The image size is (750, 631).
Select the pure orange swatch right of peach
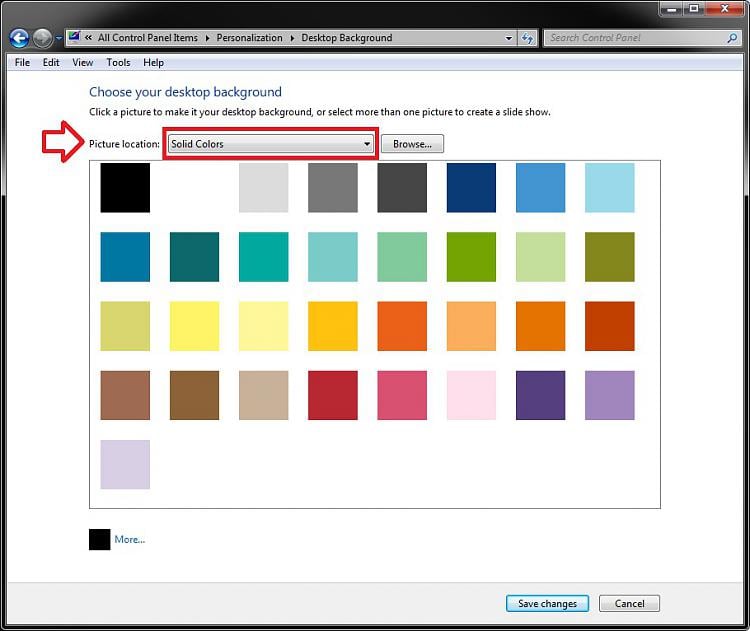pyautogui.click(x=540, y=326)
